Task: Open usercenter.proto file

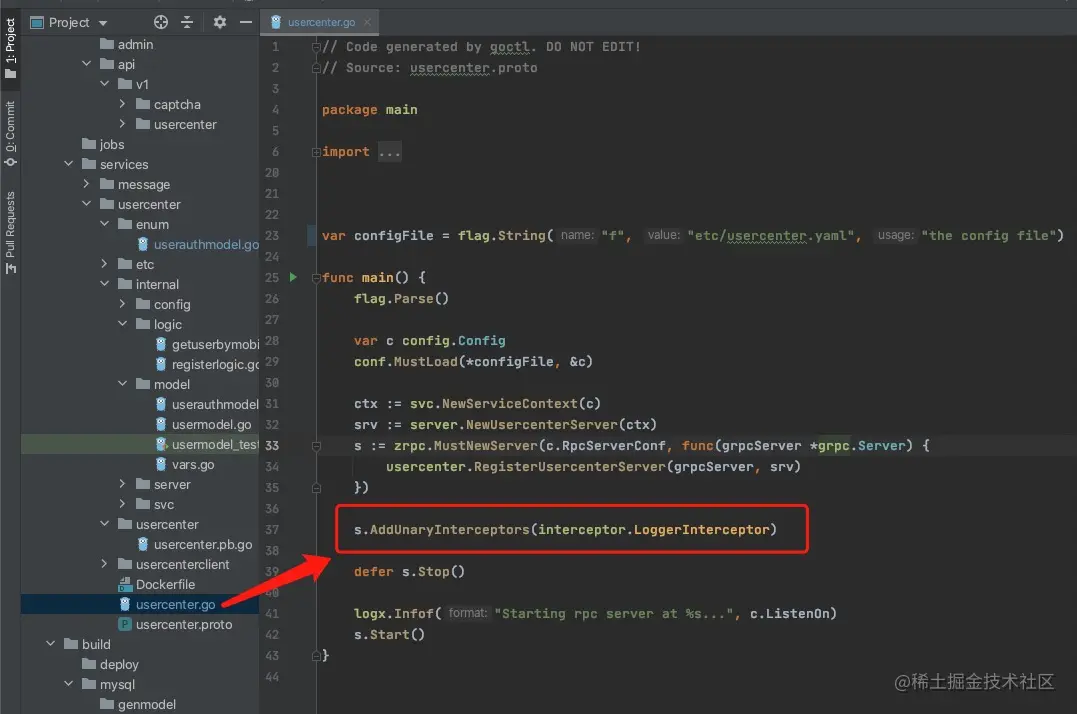Action: 175,624
